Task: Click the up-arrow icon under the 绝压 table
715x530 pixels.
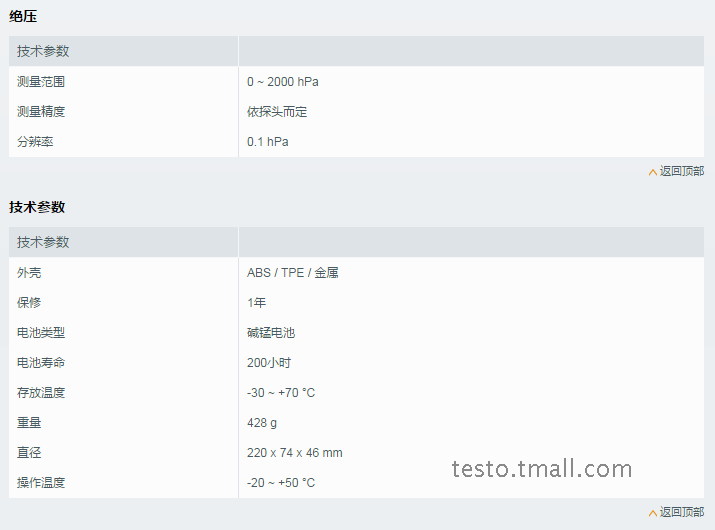Action: click(653, 172)
